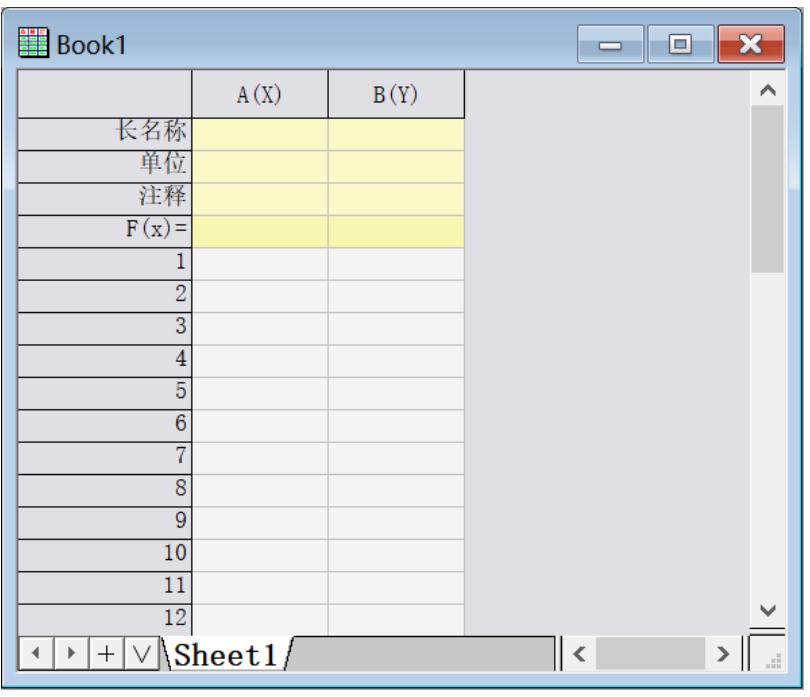Select row 8 header
Viewport: 810px width, 697px height.
pyautogui.click(x=105, y=491)
